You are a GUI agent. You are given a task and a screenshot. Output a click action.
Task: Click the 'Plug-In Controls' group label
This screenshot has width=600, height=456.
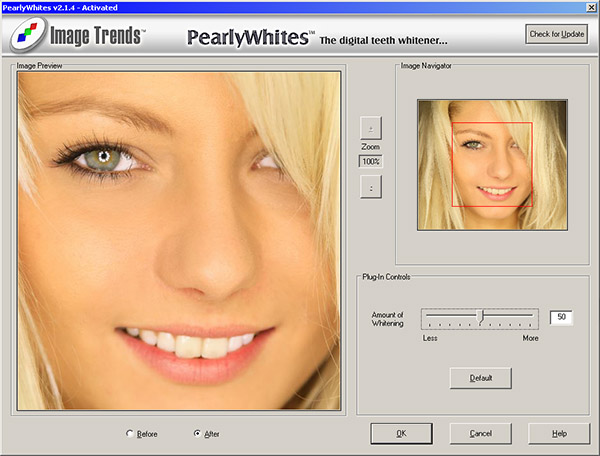(x=386, y=277)
